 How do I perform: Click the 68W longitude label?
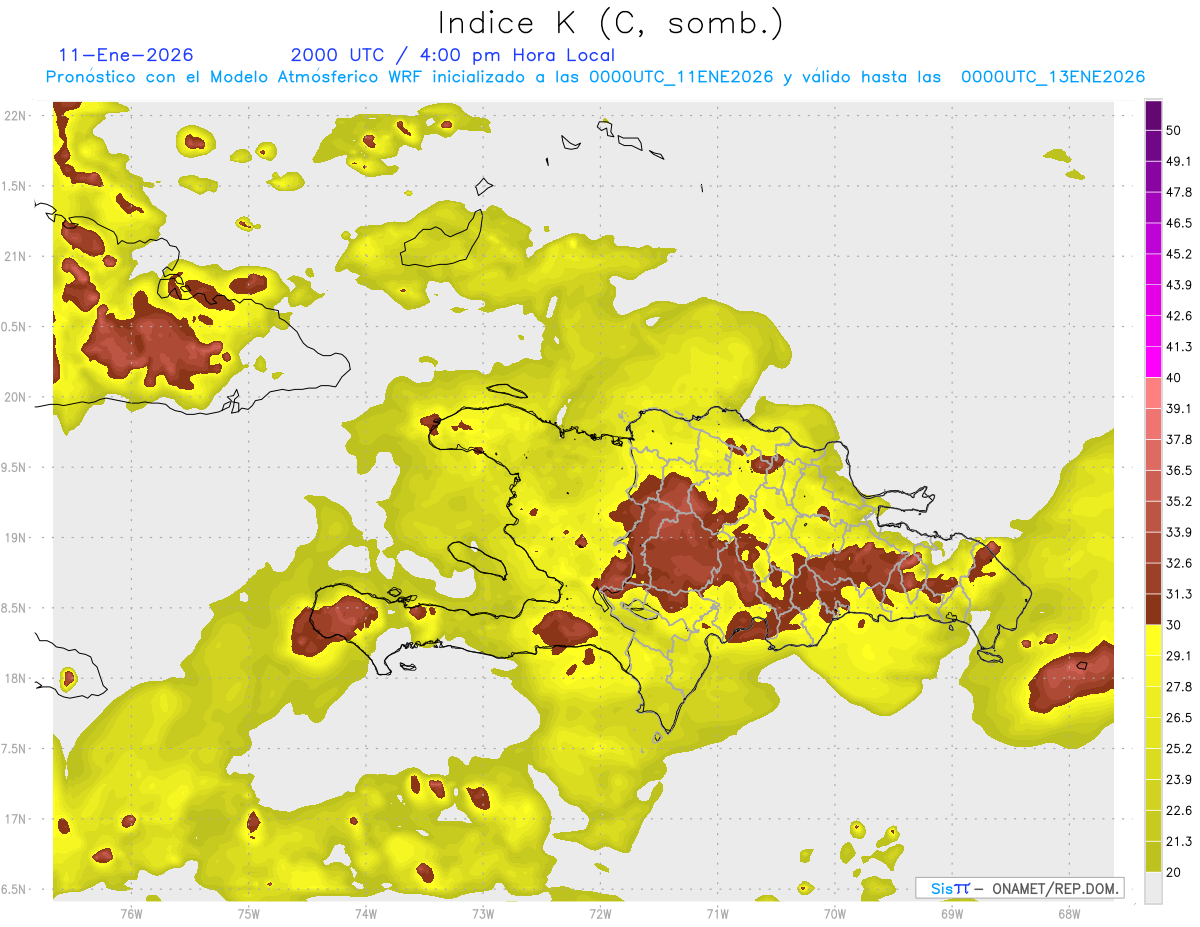point(1069,913)
